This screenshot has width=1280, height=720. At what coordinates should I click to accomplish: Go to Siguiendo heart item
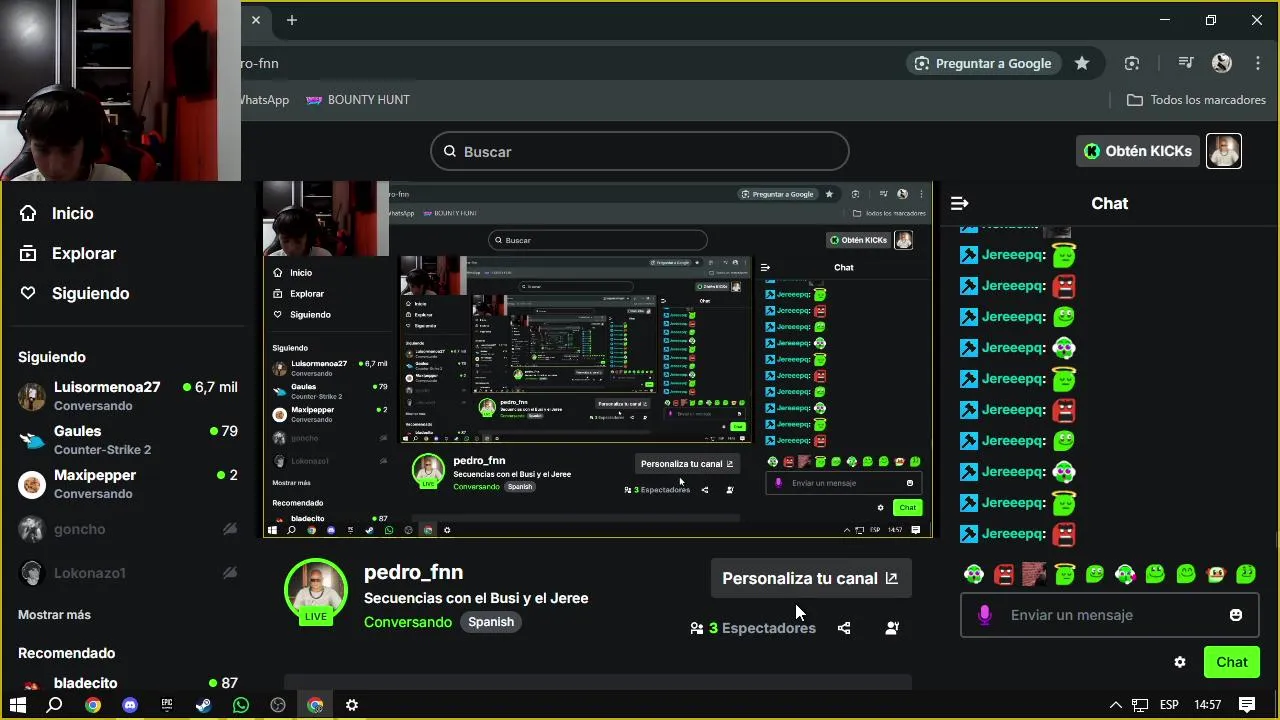(75, 293)
